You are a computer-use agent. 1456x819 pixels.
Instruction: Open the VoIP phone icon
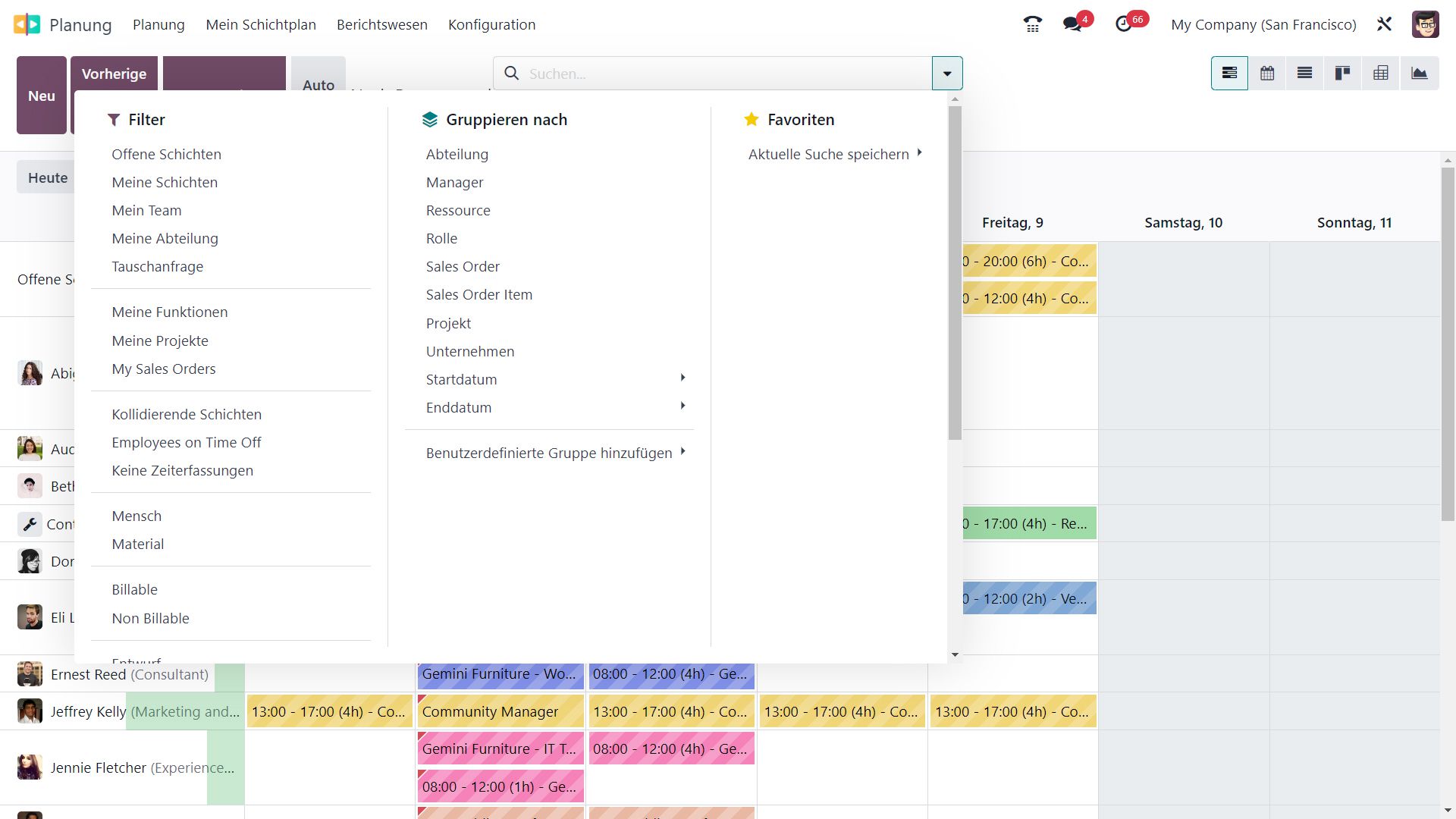coord(1032,24)
